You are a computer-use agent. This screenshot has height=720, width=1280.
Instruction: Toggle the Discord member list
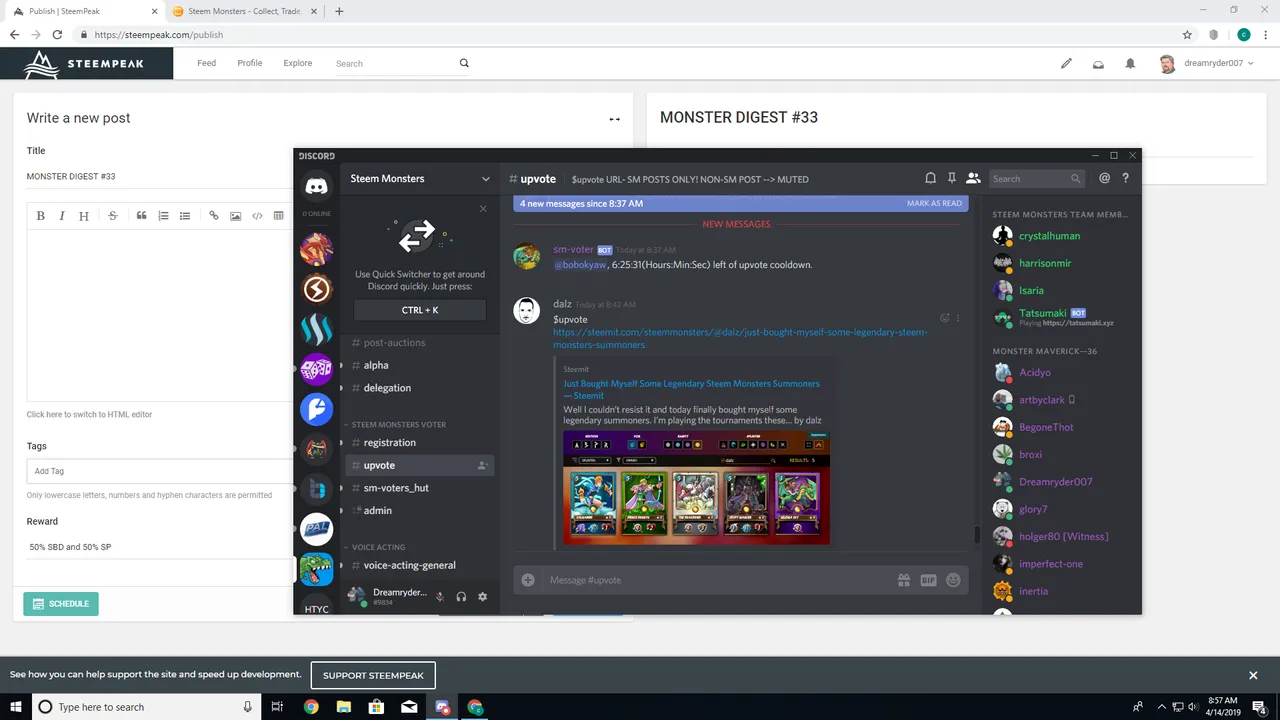(973, 178)
